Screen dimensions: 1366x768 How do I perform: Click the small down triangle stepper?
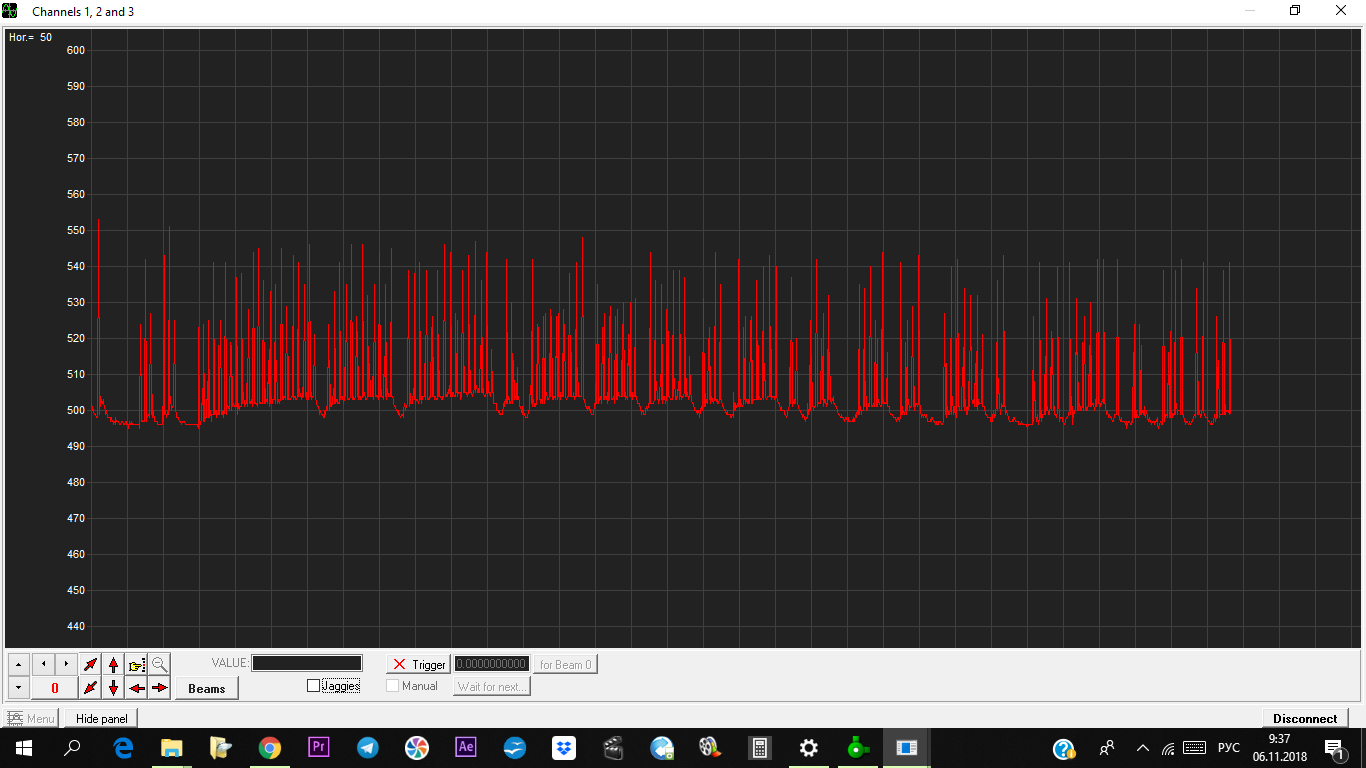[19, 688]
